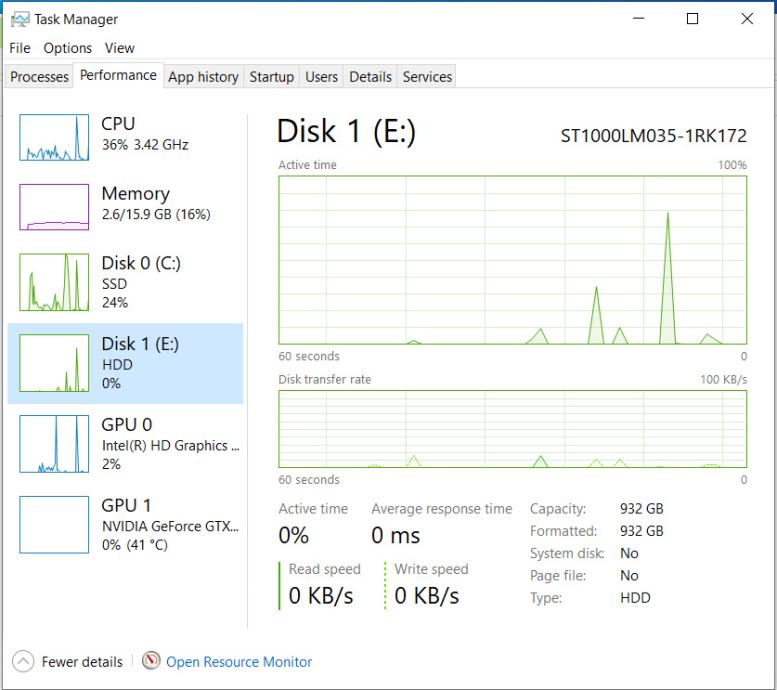Open the Options menu
The width and height of the screenshot is (777, 690).
[67, 48]
